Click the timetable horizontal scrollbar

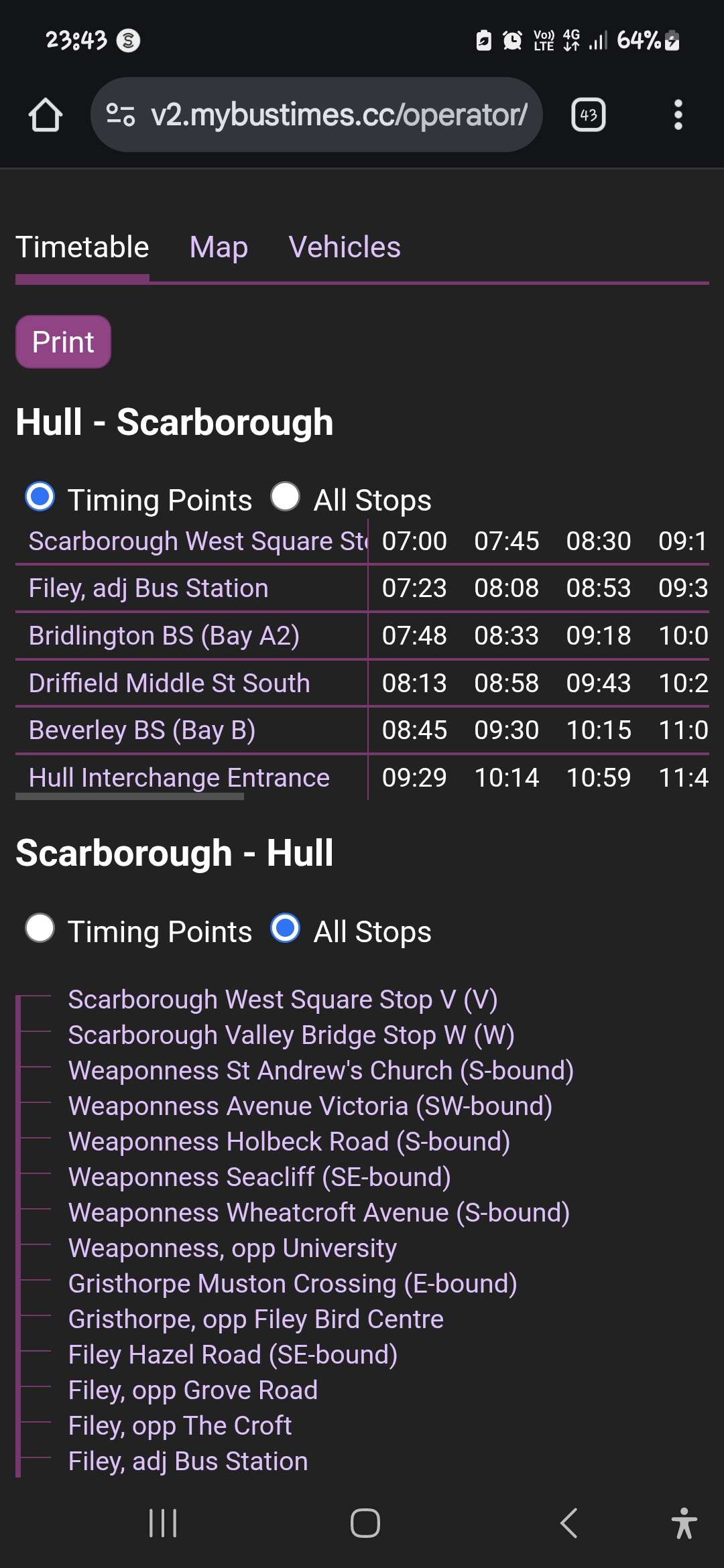pyautogui.click(x=129, y=797)
